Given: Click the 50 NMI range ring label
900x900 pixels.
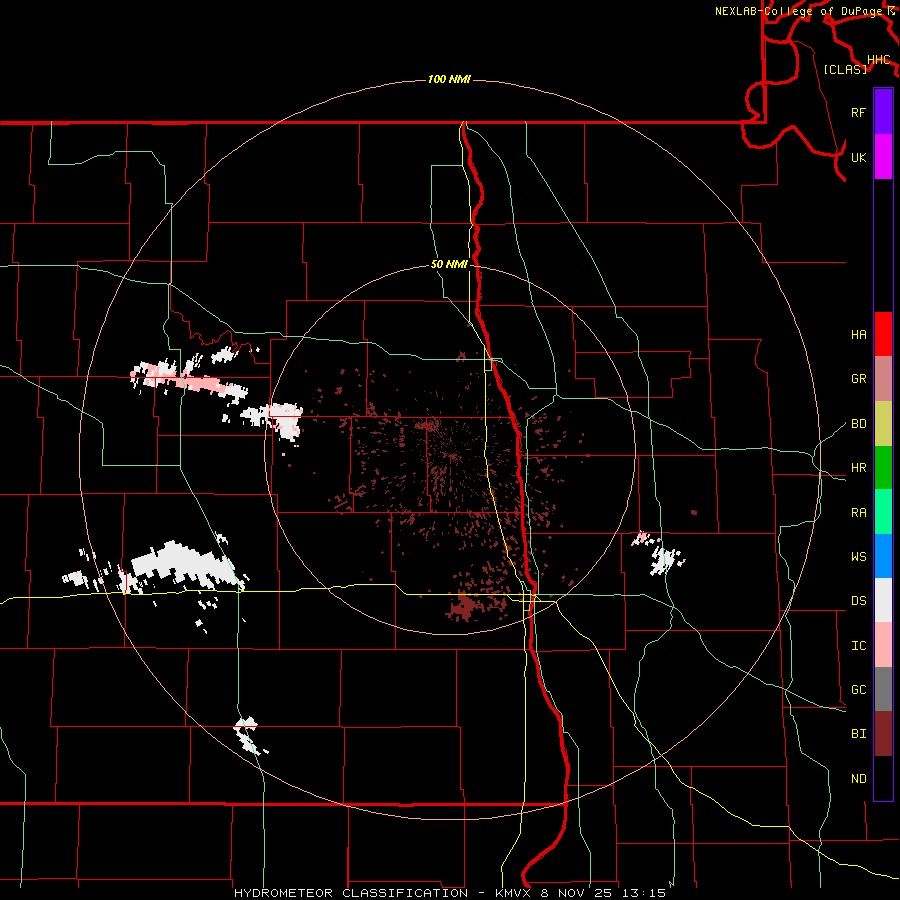Looking at the screenshot, I should pyautogui.click(x=449, y=265).
